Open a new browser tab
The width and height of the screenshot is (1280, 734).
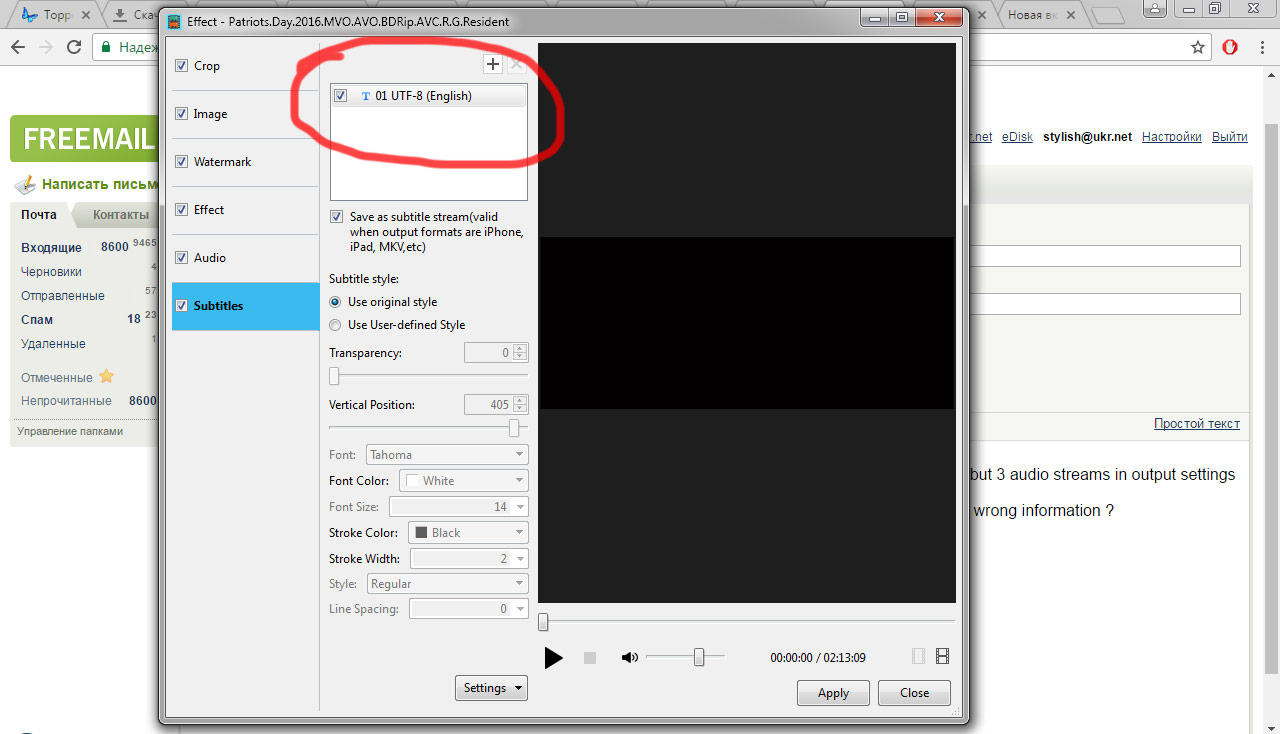tap(1107, 15)
